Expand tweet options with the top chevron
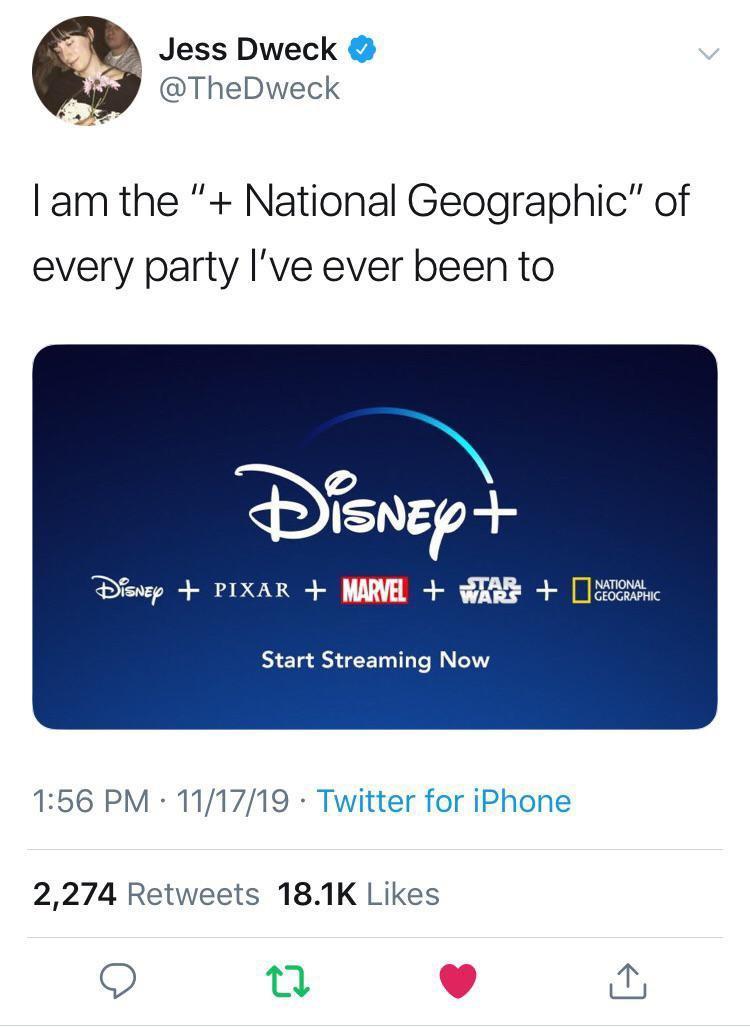750x1027 pixels. tap(707, 54)
